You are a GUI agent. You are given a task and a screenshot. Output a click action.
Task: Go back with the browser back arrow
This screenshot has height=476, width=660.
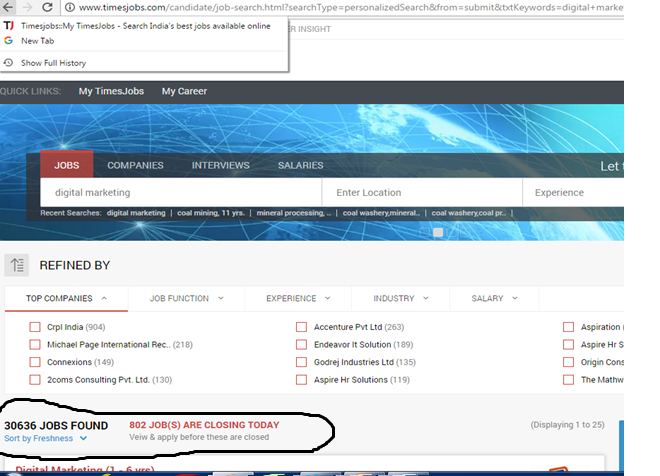pos(8,7)
